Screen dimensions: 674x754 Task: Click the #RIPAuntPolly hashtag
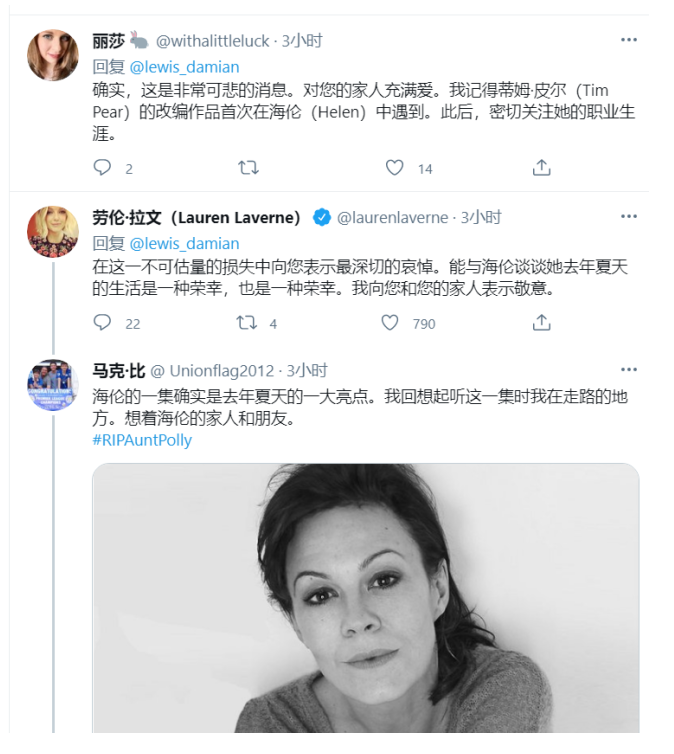coord(142,440)
